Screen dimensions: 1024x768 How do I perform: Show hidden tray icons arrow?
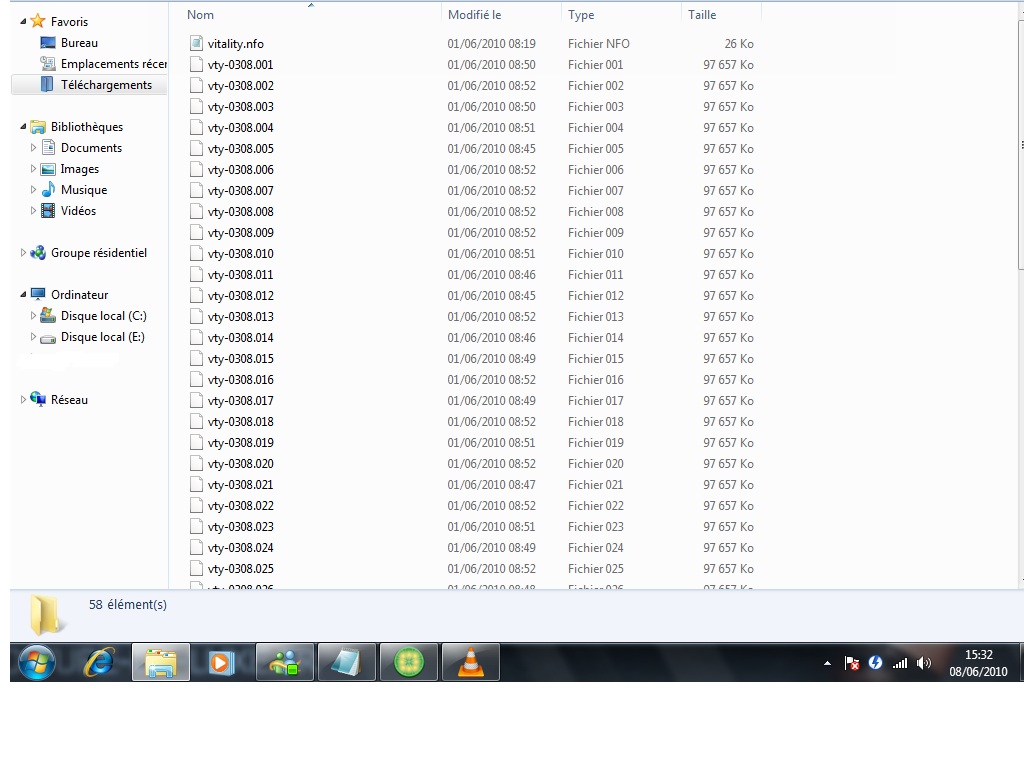(x=827, y=663)
